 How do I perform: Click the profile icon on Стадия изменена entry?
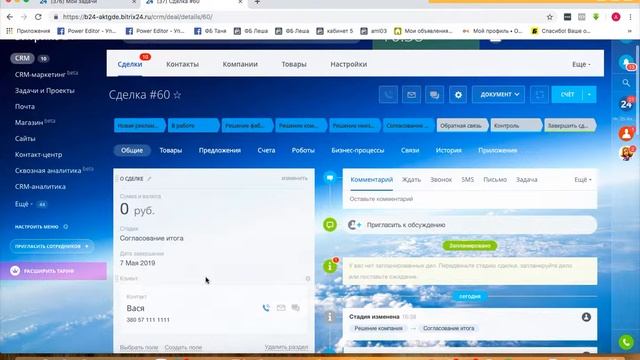click(586, 317)
